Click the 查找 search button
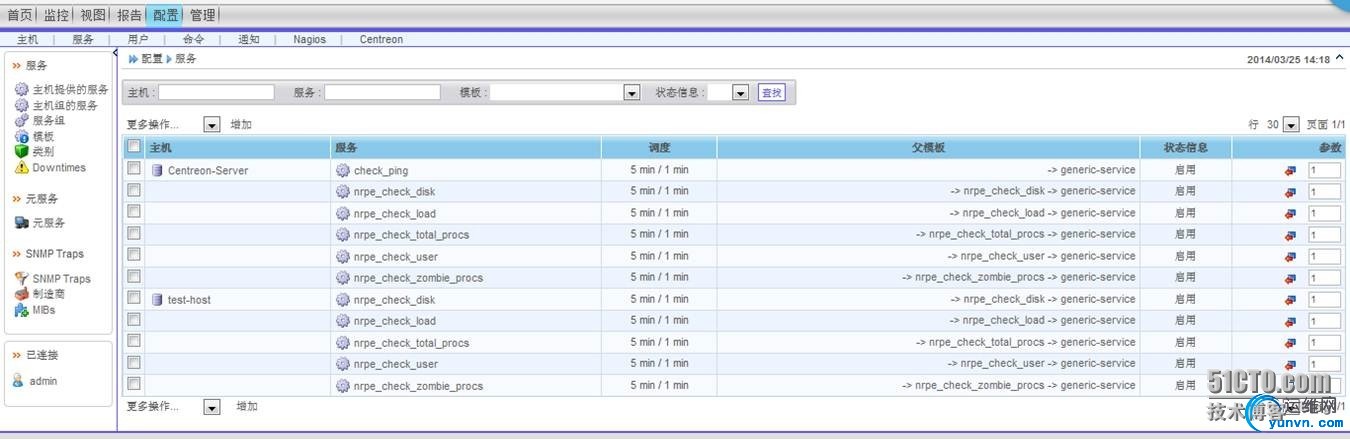 coord(771,92)
